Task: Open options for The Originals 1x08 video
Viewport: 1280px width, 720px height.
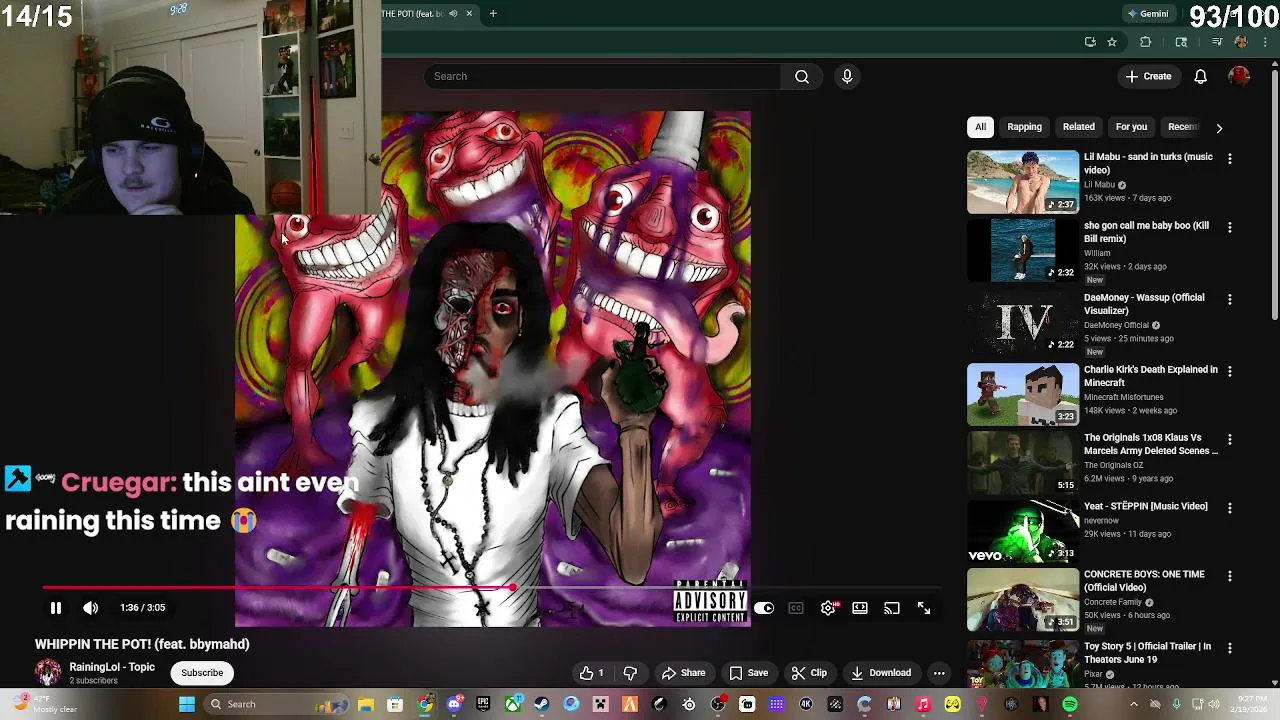Action: point(1230,439)
